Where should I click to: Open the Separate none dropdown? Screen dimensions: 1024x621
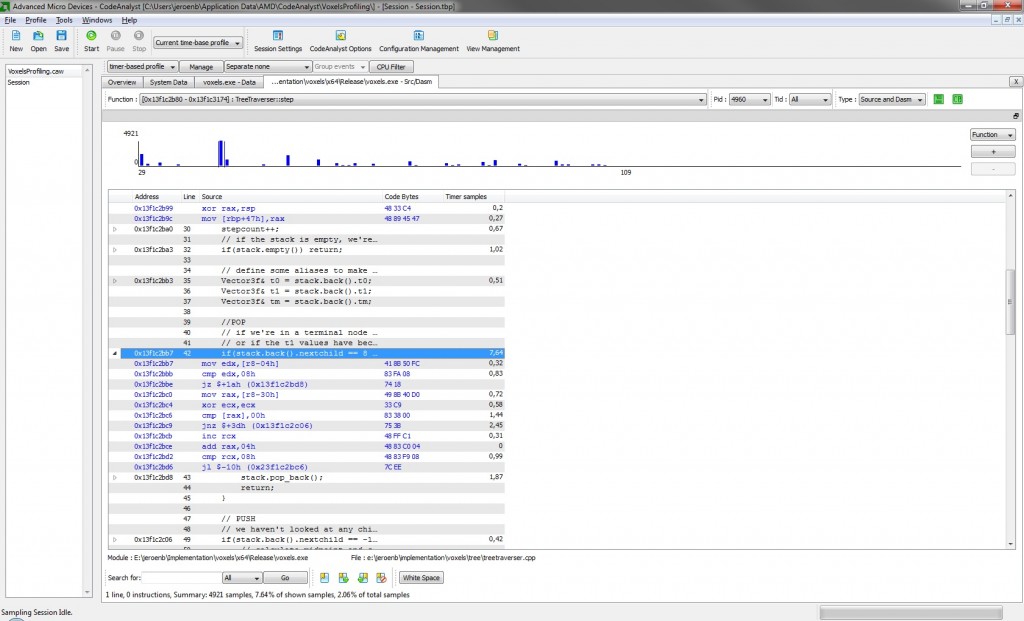pyautogui.click(x=267, y=67)
